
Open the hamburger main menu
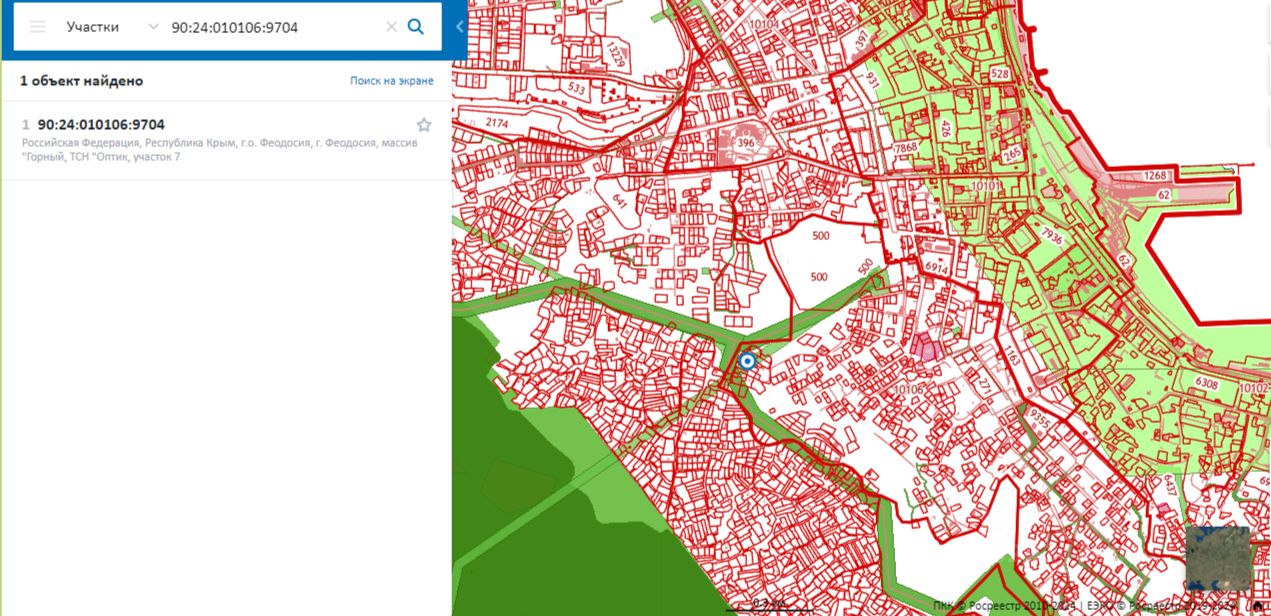point(38,27)
